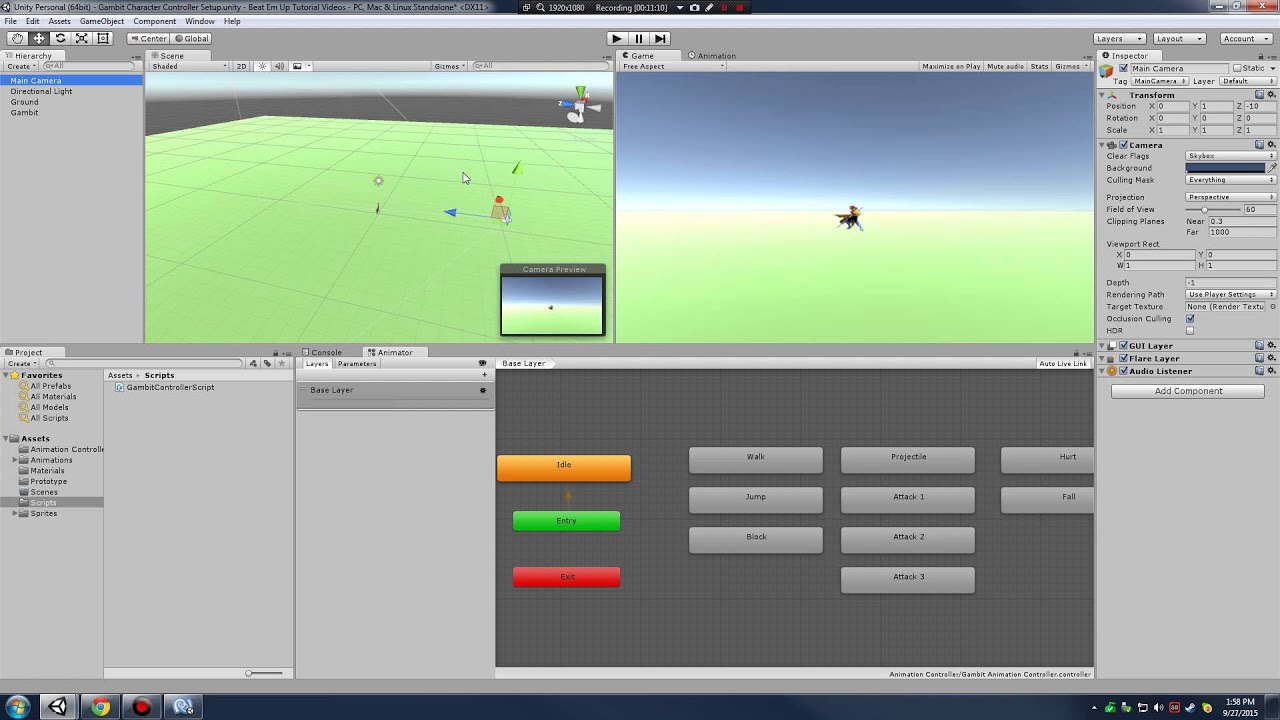Image resolution: width=1280 pixels, height=720 pixels.
Task: Open the Component menu
Action: pos(154,21)
